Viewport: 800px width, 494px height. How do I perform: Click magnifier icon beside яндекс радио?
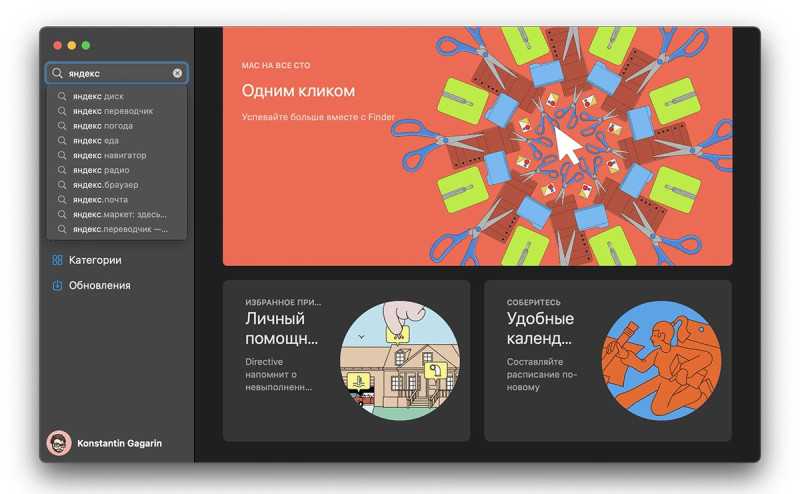(x=62, y=170)
